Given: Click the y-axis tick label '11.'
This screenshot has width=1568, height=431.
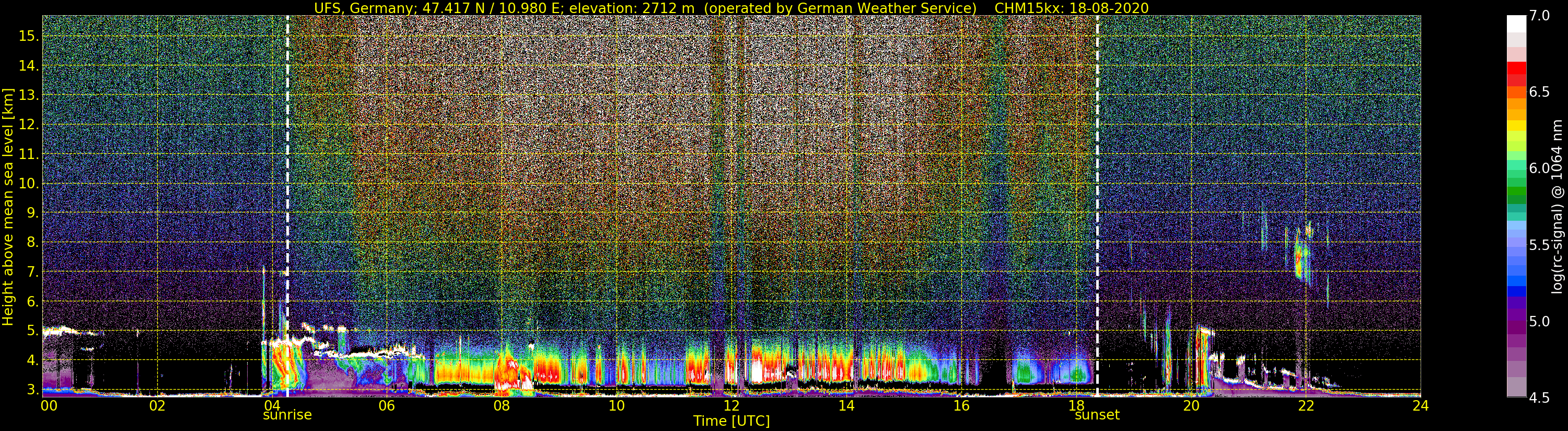Looking at the screenshot, I should [29, 154].
